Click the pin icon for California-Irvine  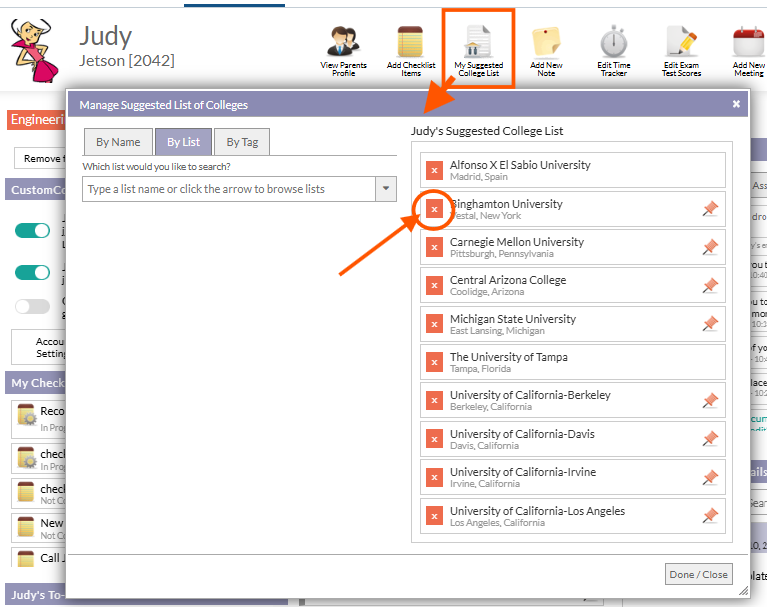pos(710,477)
